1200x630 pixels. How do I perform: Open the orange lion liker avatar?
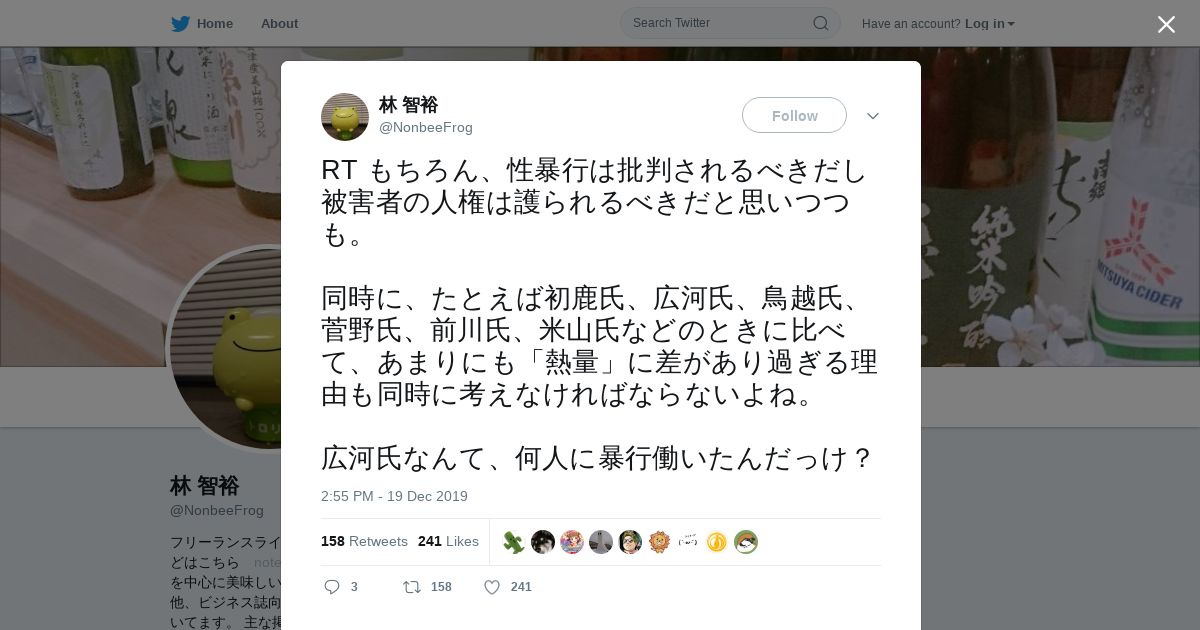659,542
